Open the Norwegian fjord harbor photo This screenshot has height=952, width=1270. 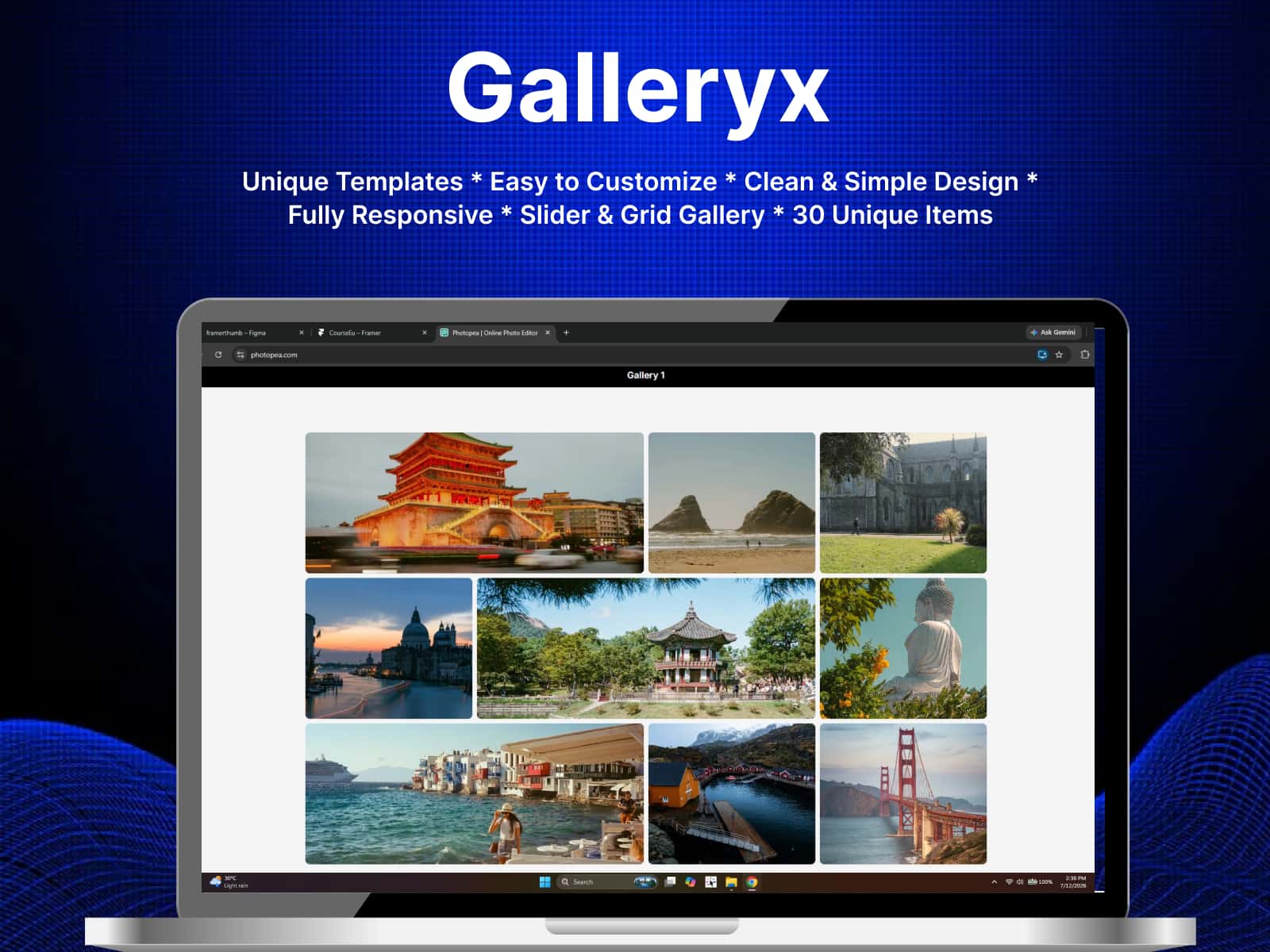(x=732, y=793)
